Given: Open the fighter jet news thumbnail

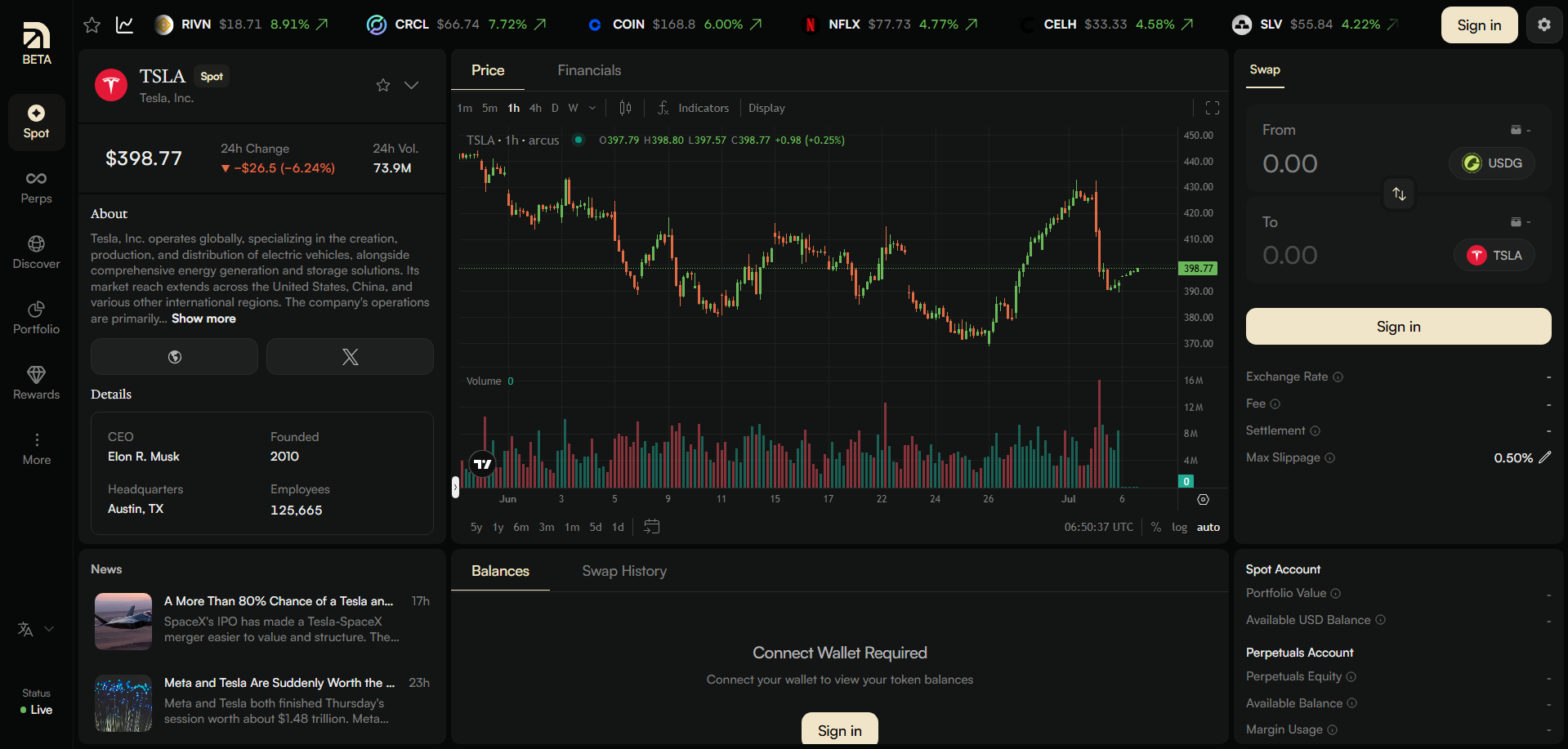Looking at the screenshot, I should pos(123,622).
